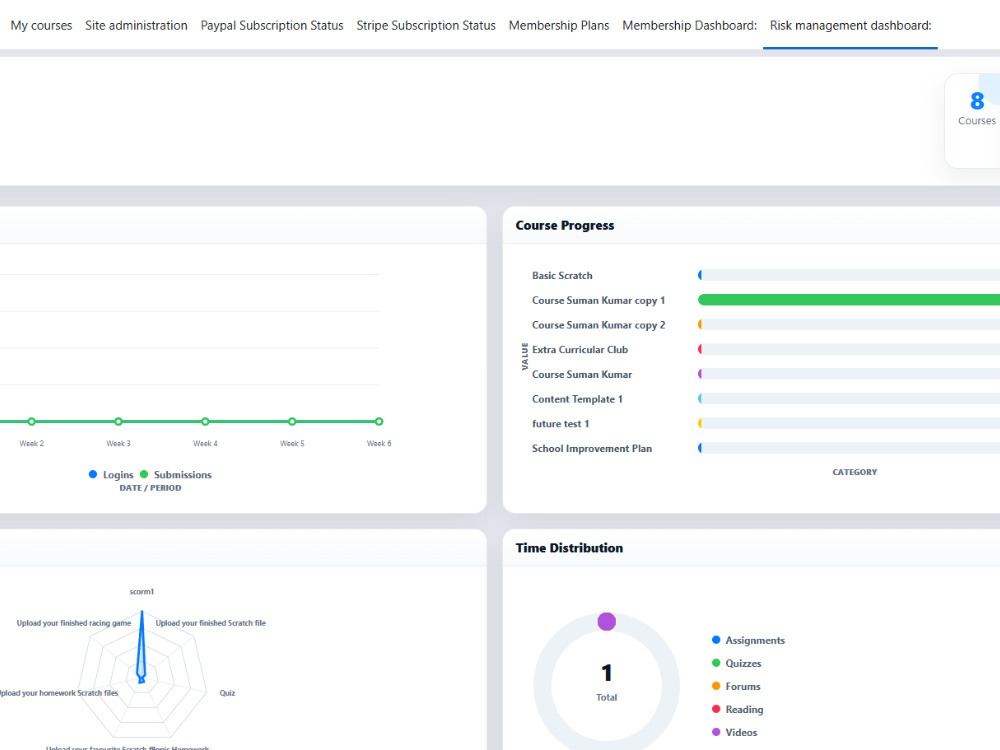Toggle Reading in Time Distribution legend

pos(737,709)
